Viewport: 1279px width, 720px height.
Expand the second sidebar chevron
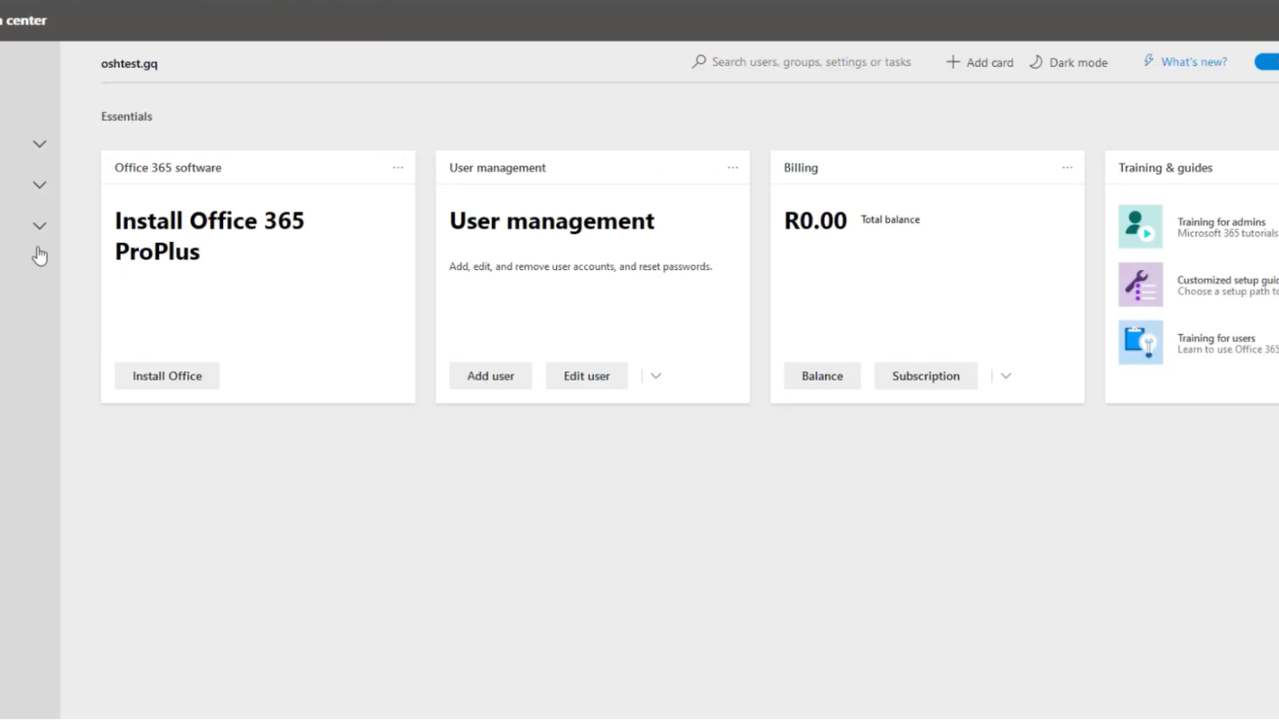pos(39,185)
